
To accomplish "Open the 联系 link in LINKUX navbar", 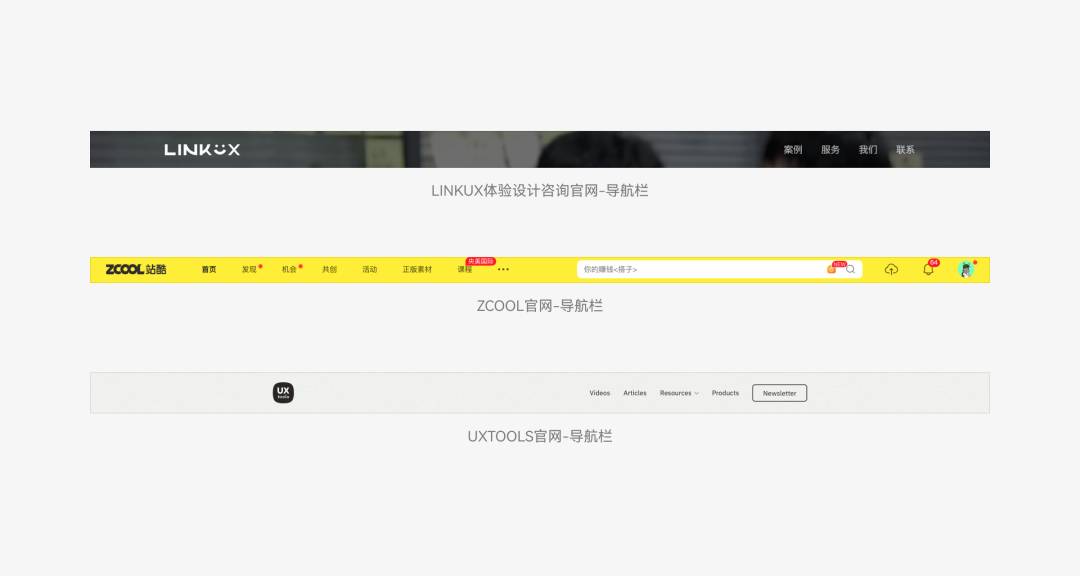I will [x=905, y=150].
